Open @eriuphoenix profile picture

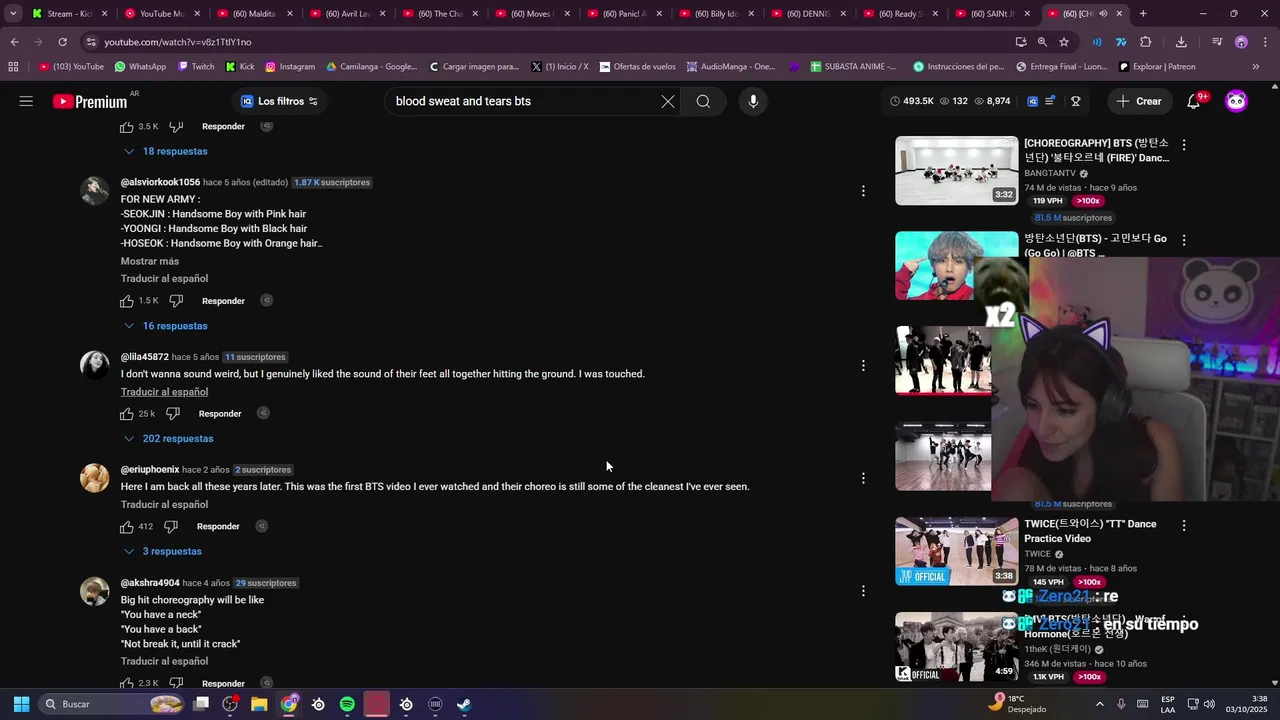coord(95,478)
